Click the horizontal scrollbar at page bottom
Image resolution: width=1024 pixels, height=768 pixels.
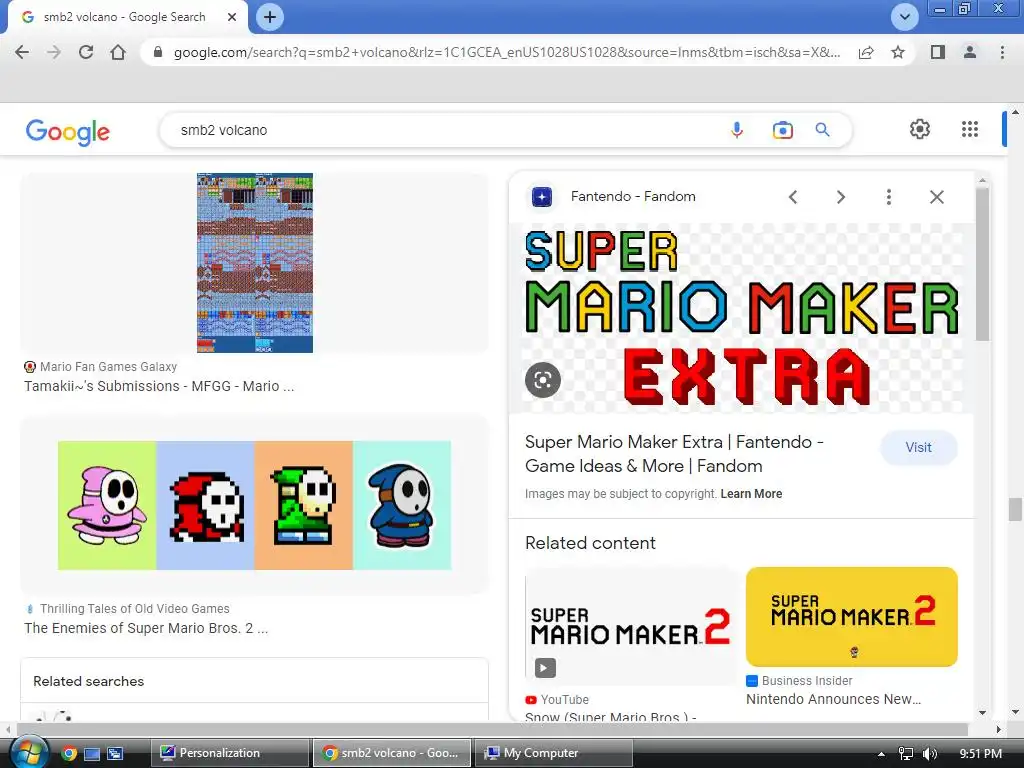pyautogui.click(x=492, y=729)
